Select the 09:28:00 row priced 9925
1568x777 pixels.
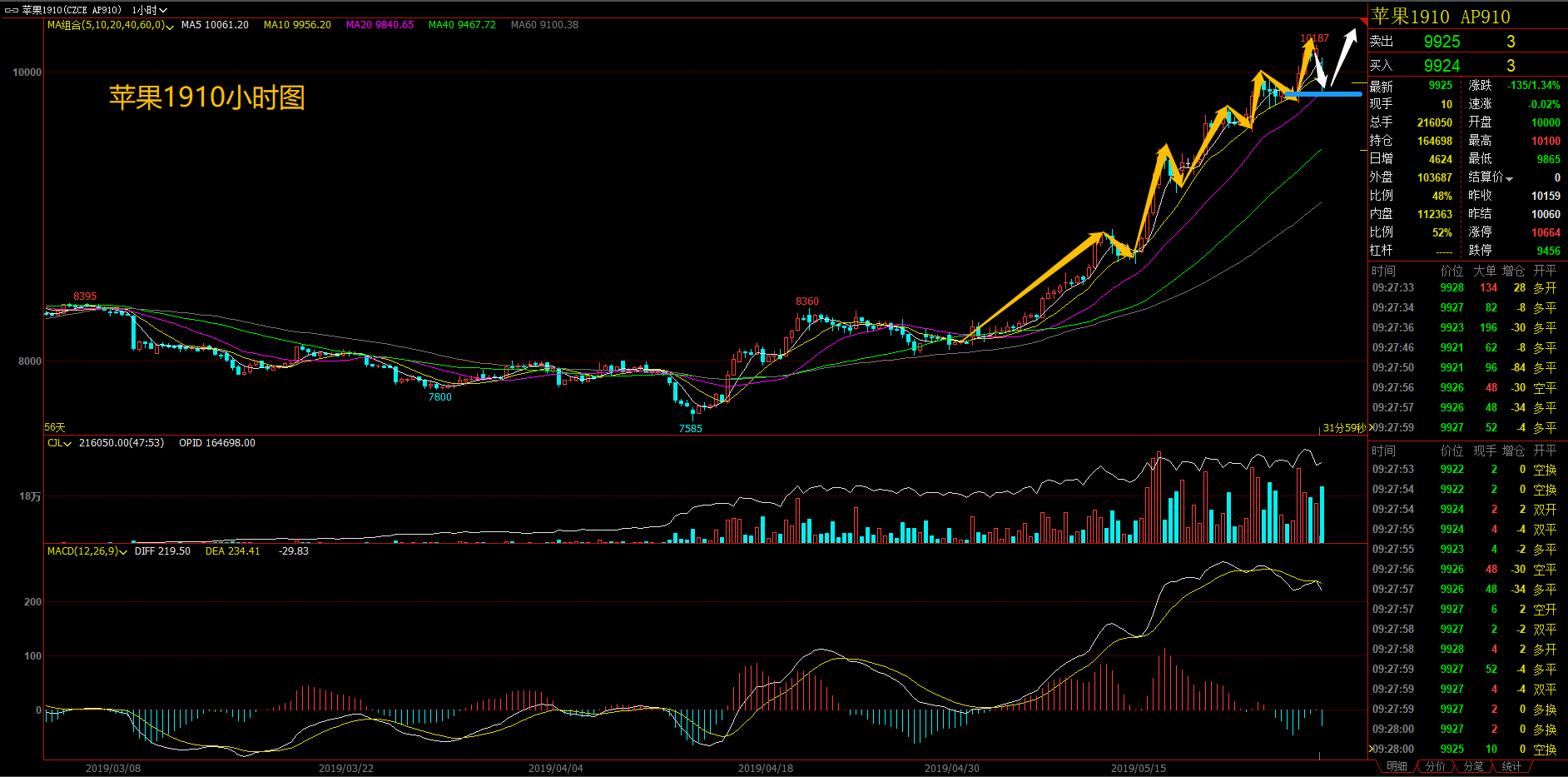pos(1466,749)
